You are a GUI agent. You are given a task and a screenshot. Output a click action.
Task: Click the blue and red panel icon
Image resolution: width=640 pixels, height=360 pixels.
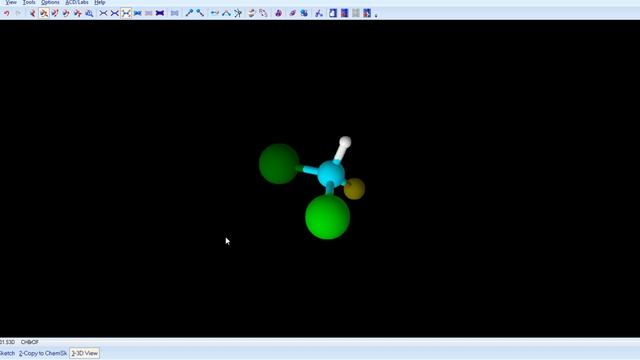coord(344,13)
